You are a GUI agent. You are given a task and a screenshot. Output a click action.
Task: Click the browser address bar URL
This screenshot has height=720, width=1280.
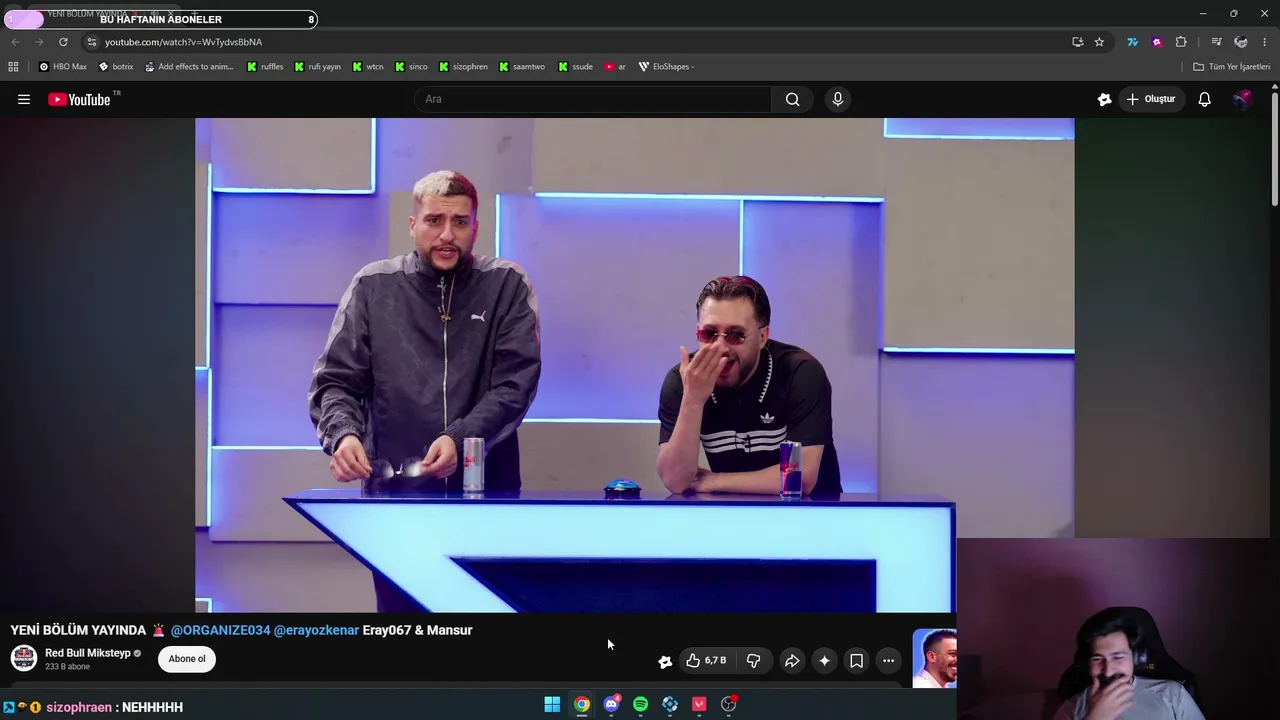pyautogui.click(x=183, y=42)
